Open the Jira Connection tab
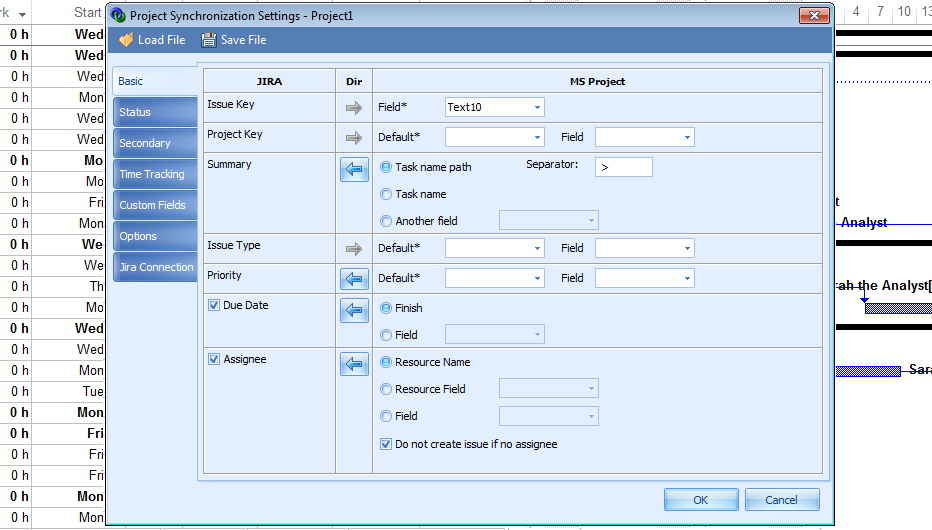Image resolution: width=932 pixels, height=530 pixels. pyautogui.click(x=156, y=267)
